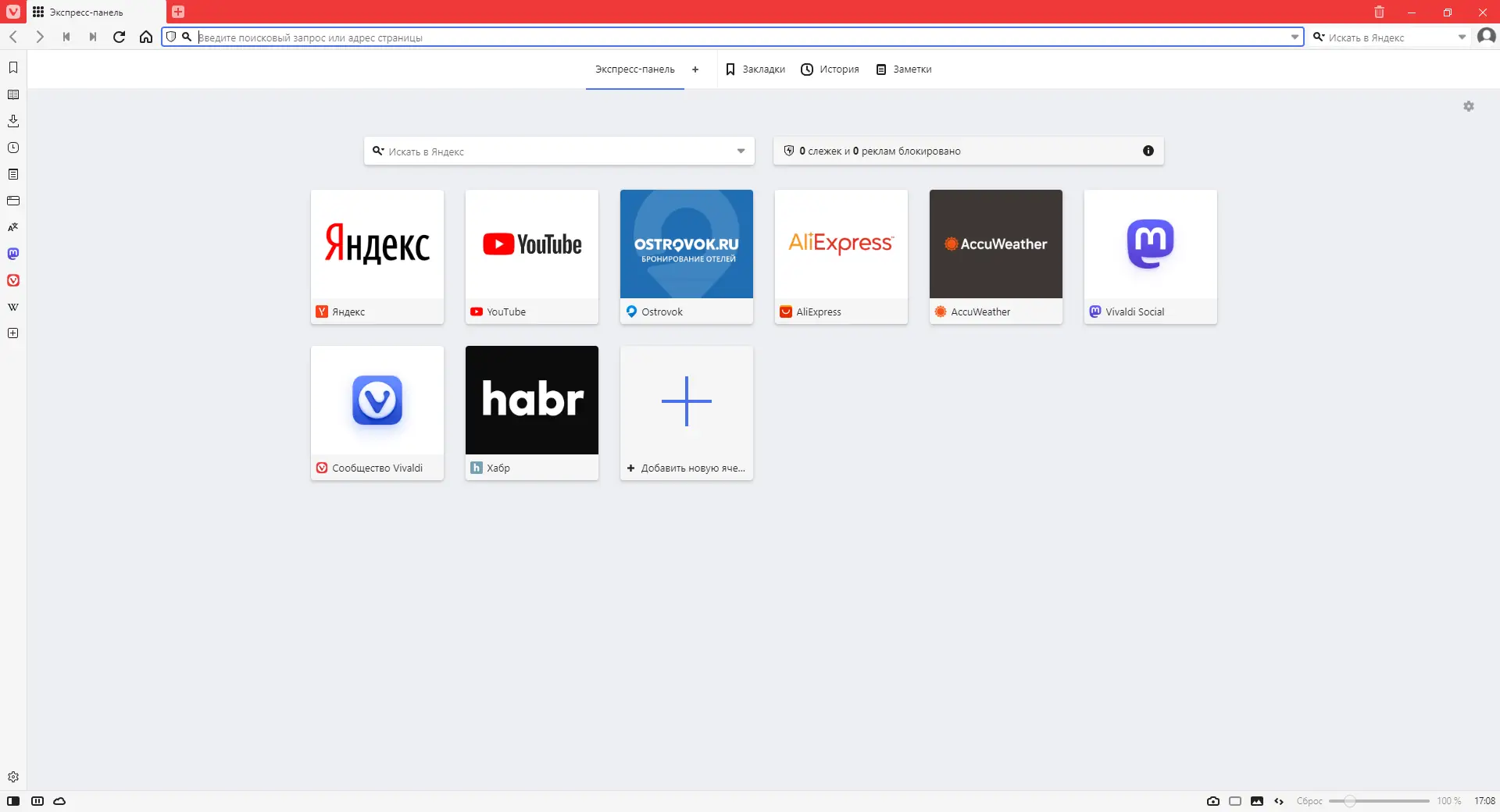Go back one page
This screenshot has width=1500, height=812.
(13, 37)
